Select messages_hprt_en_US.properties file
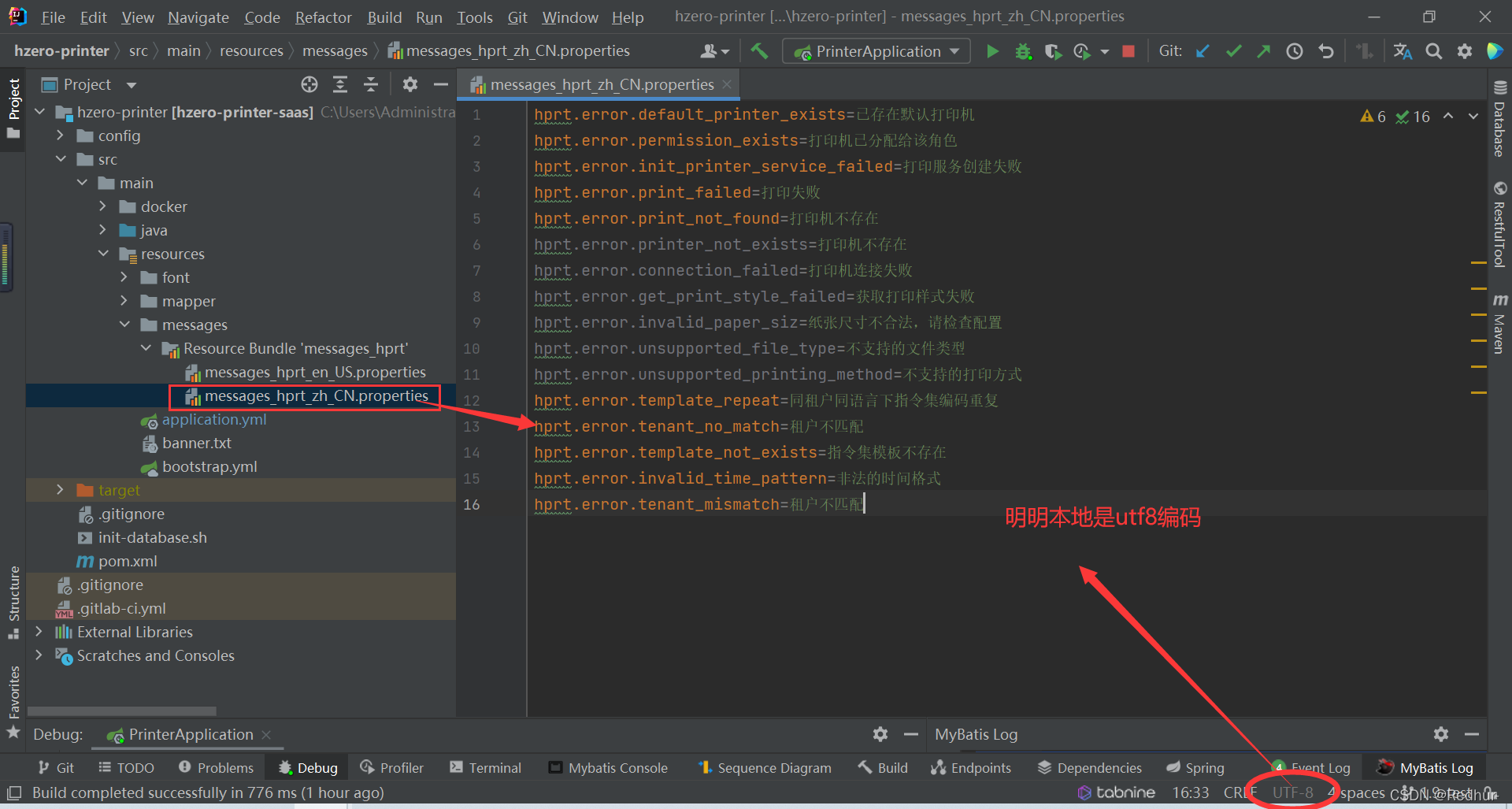The image size is (1512, 809). [x=315, y=372]
